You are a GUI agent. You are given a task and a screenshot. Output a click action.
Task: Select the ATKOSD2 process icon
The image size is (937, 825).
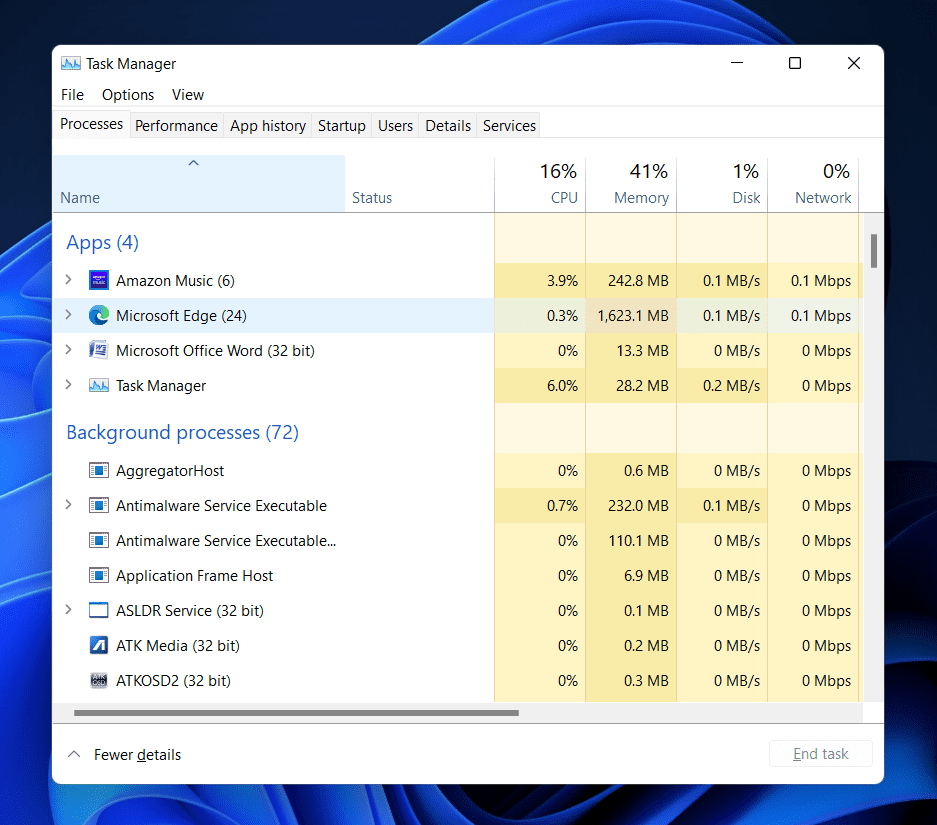[x=99, y=681]
